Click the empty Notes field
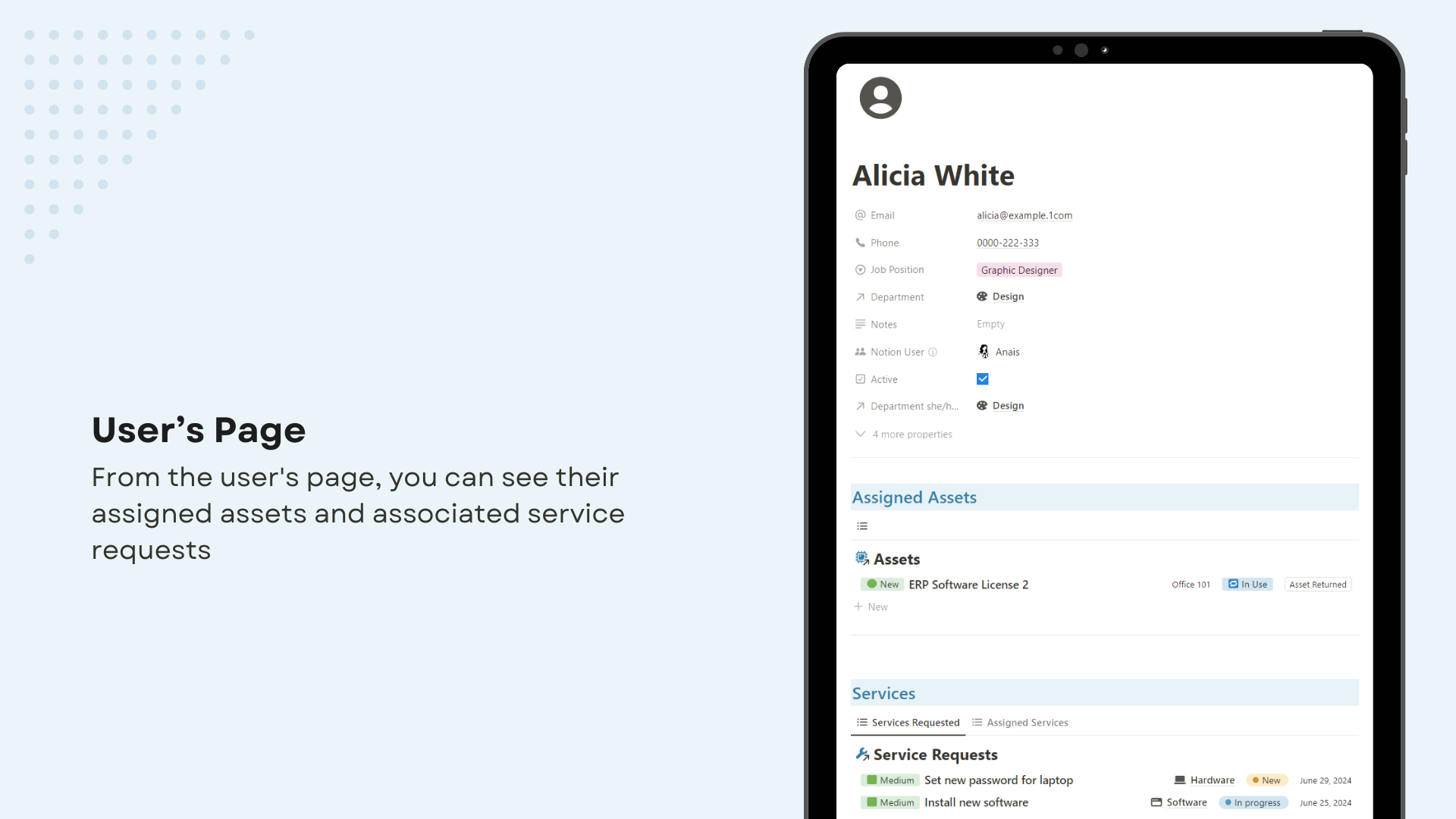 click(x=990, y=324)
